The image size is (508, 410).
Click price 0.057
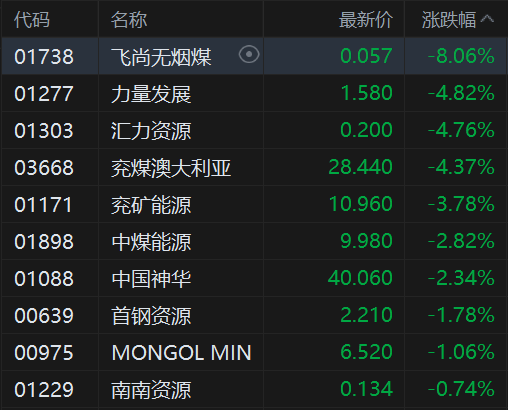tap(366, 56)
